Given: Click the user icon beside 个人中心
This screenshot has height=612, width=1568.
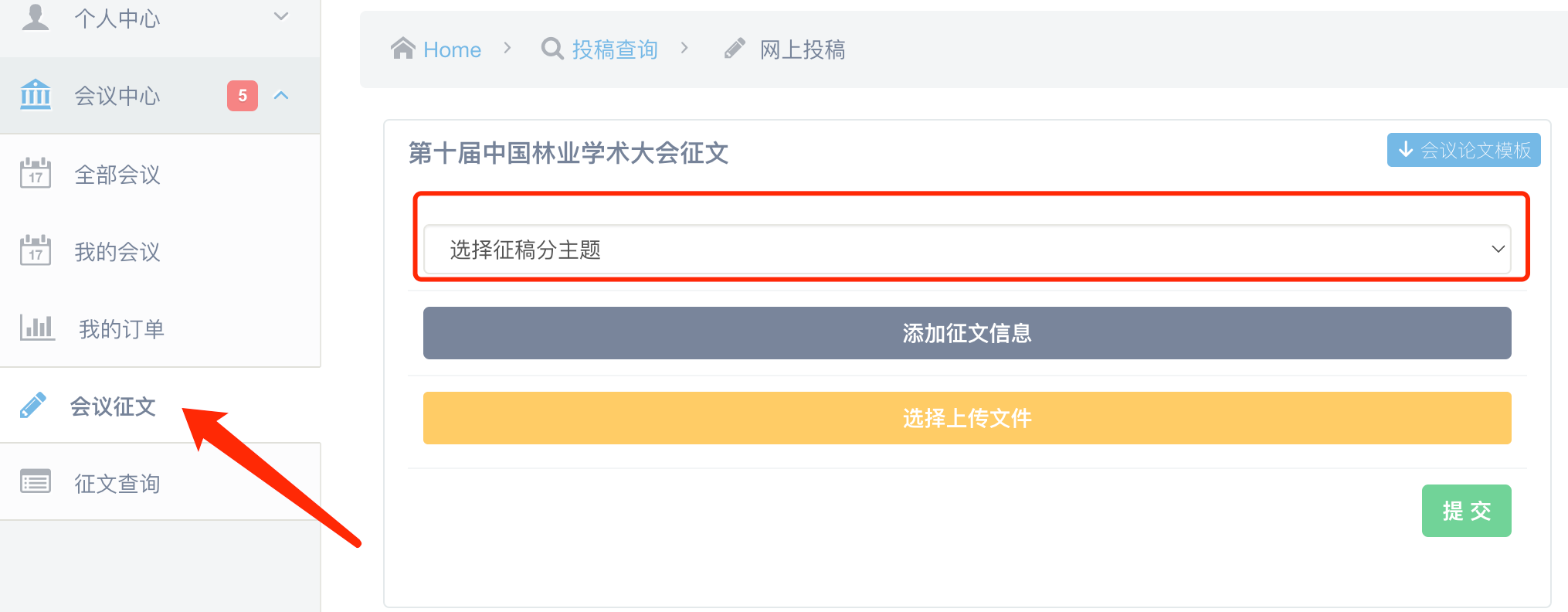Looking at the screenshot, I should point(36,15).
